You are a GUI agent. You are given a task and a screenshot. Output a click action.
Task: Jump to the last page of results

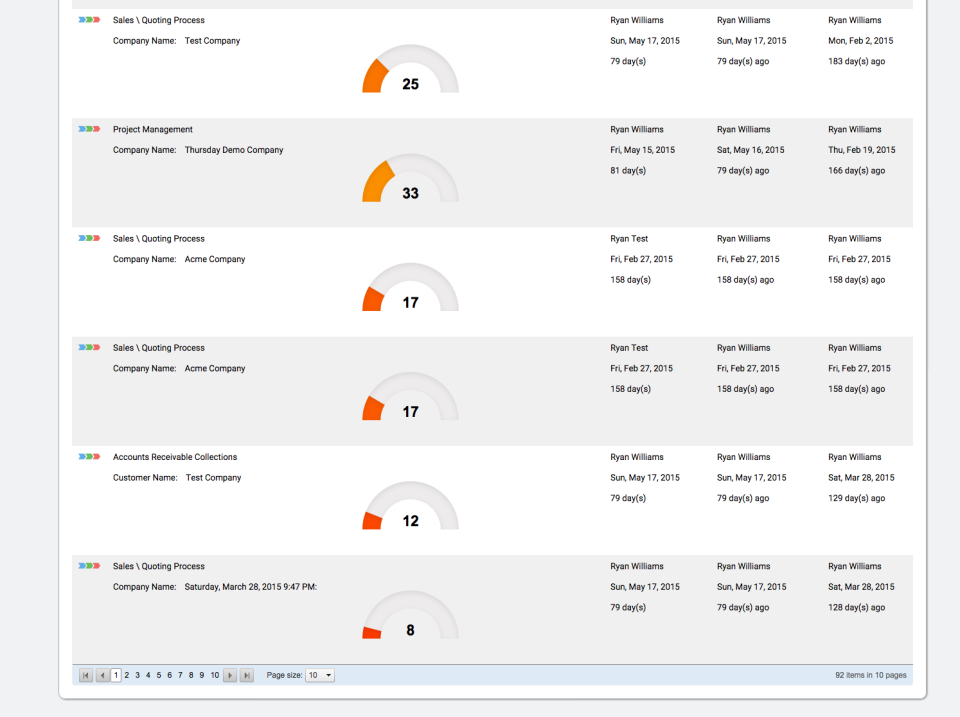point(246,675)
